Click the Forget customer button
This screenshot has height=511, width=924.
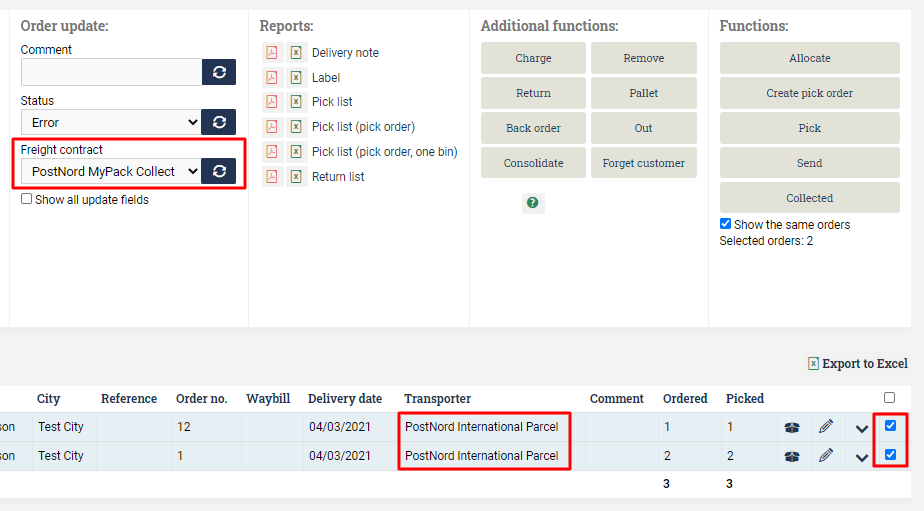[x=644, y=163]
